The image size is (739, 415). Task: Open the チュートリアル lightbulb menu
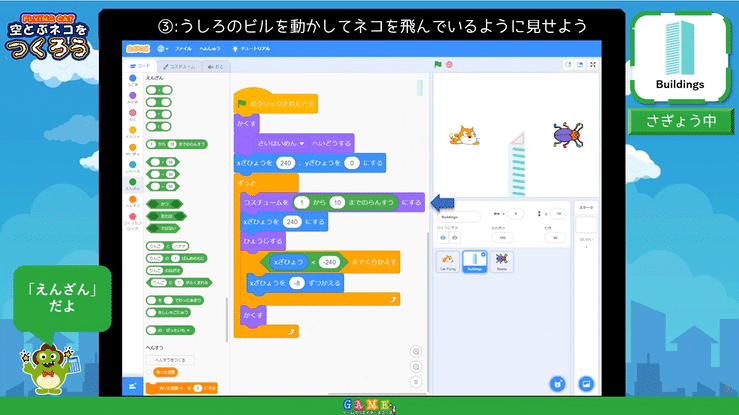pyautogui.click(x=251, y=49)
